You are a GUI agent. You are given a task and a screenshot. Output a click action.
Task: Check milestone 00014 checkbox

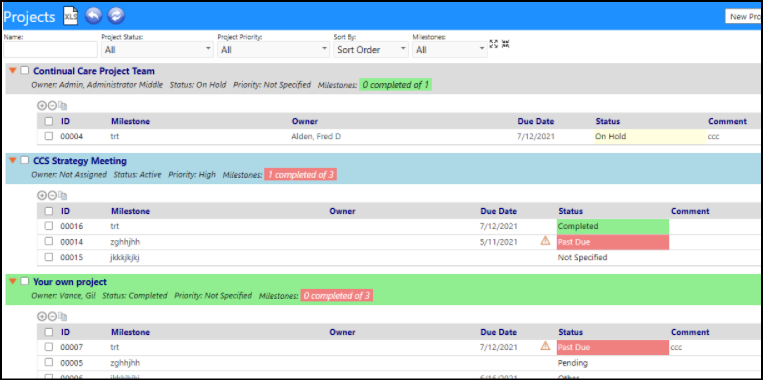click(49, 241)
